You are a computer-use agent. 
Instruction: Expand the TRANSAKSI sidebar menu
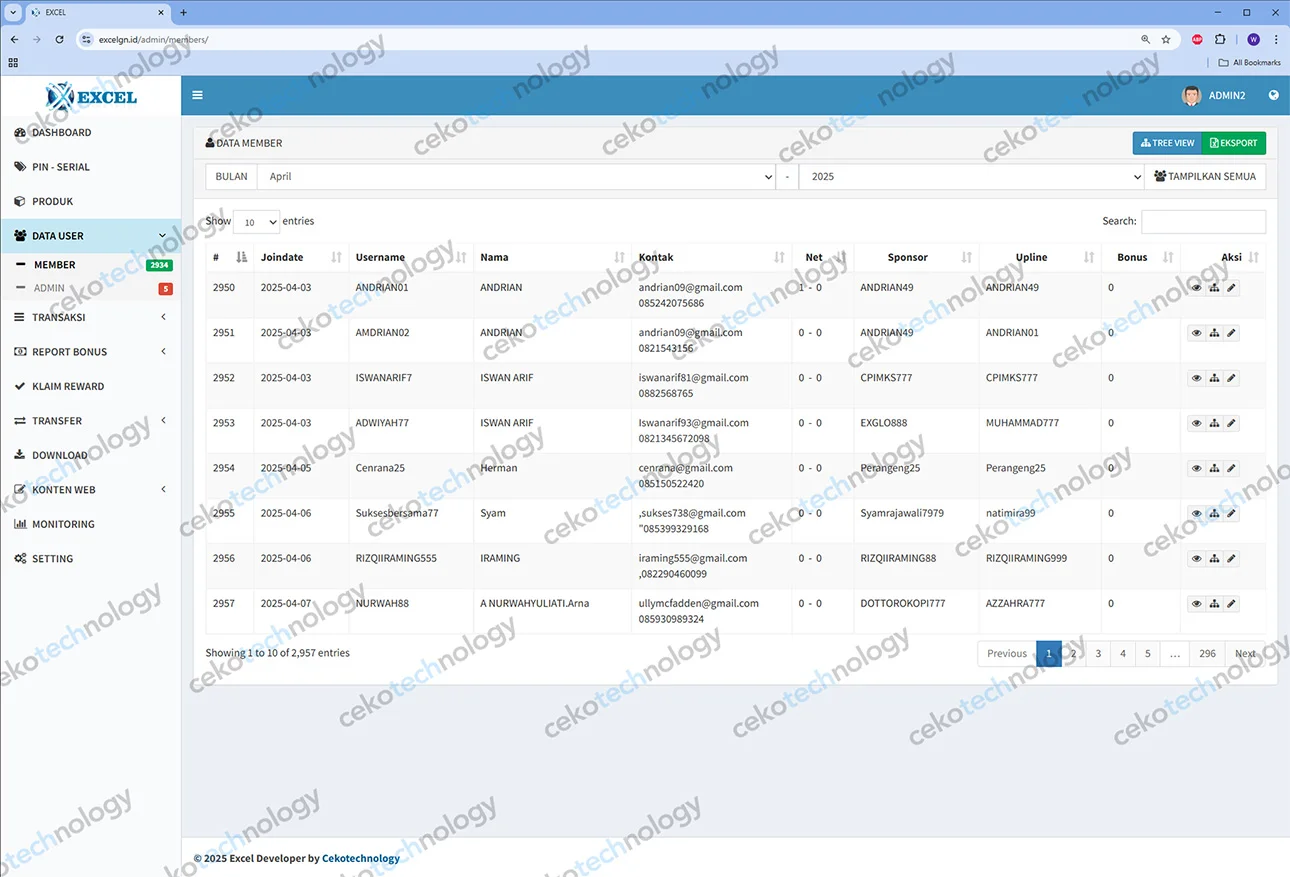pyautogui.click(x=90, y=317)
